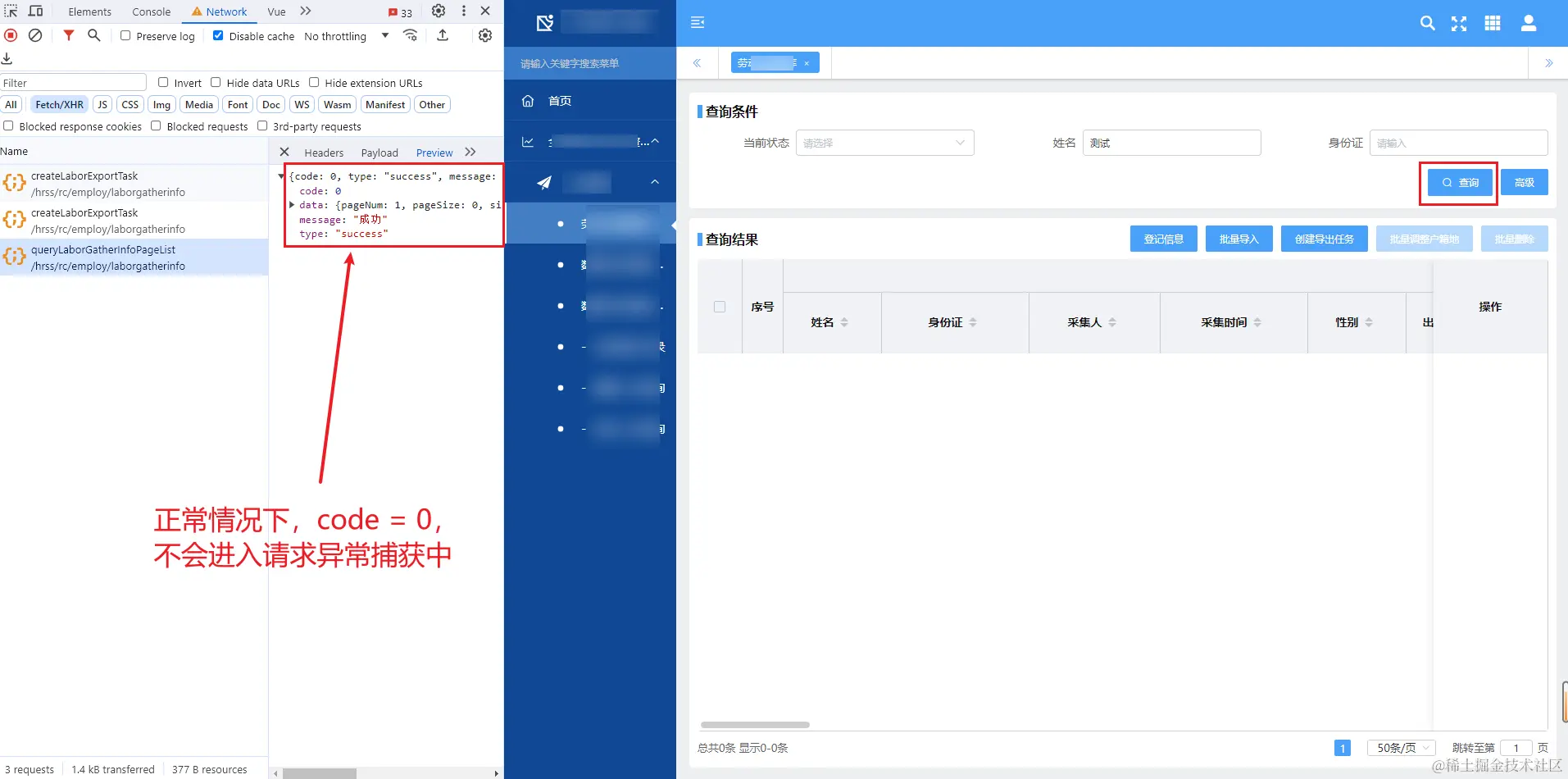The height and width of the screenshot is (779, 1568).
Task: Toggle fullscreen icon in the header
Action: [x=1459, y=23]
